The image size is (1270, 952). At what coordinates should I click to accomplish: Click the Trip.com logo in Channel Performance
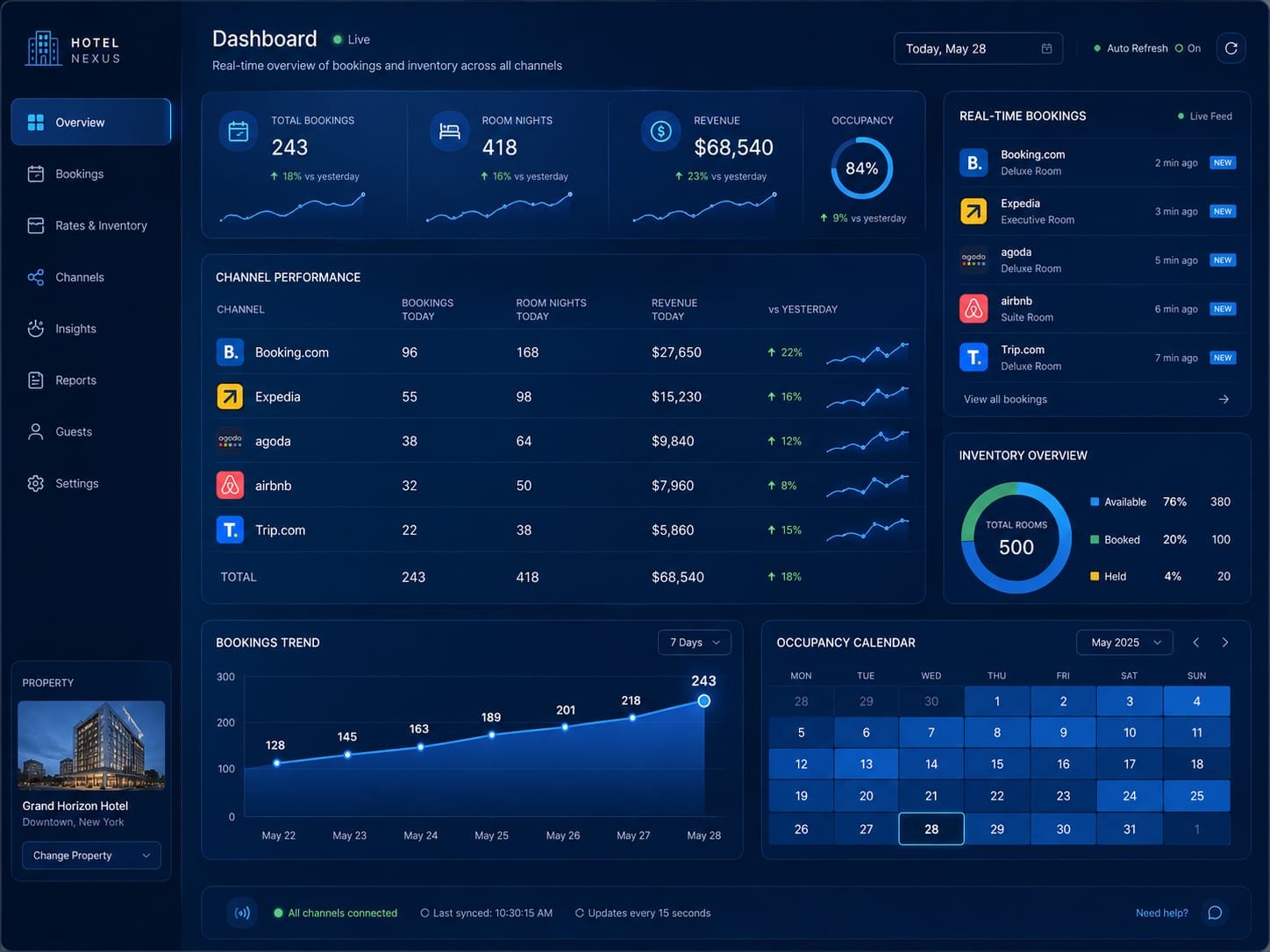[230, 529]
